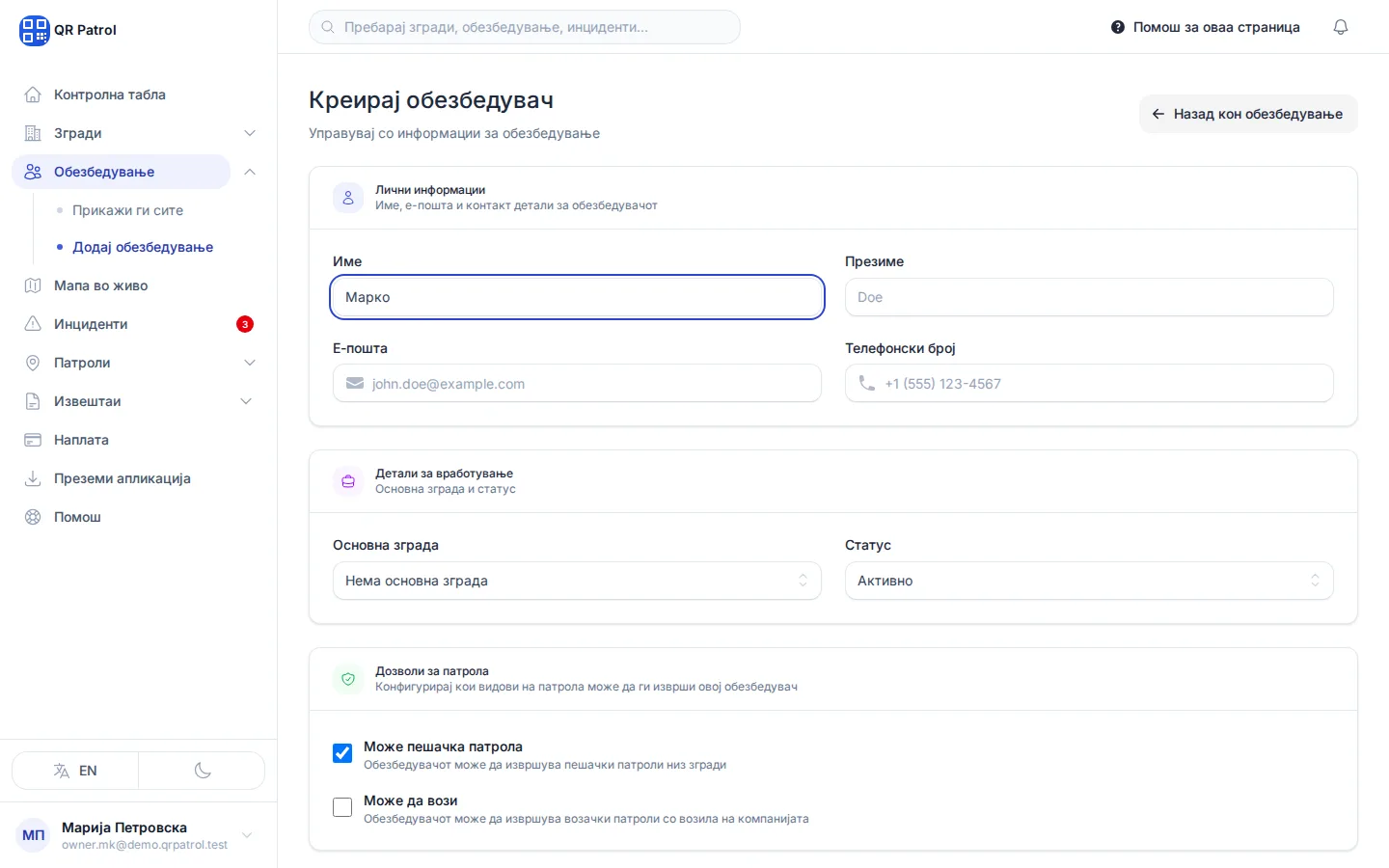1389x868 pixels.
Task: Click the Обезбедување people icon
Action: (x=33, y=172)
